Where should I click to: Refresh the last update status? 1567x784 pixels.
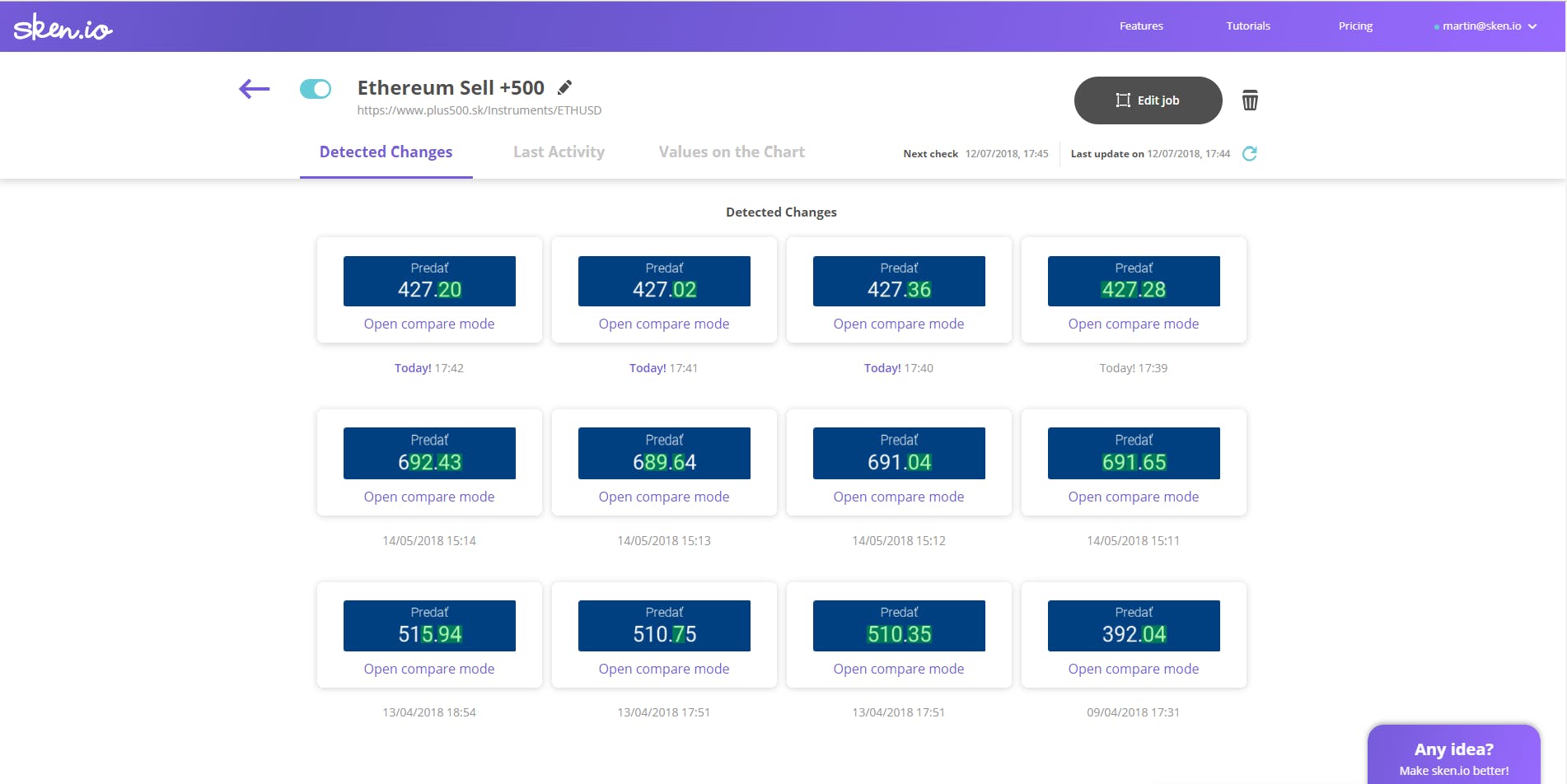click(1249, 153)
